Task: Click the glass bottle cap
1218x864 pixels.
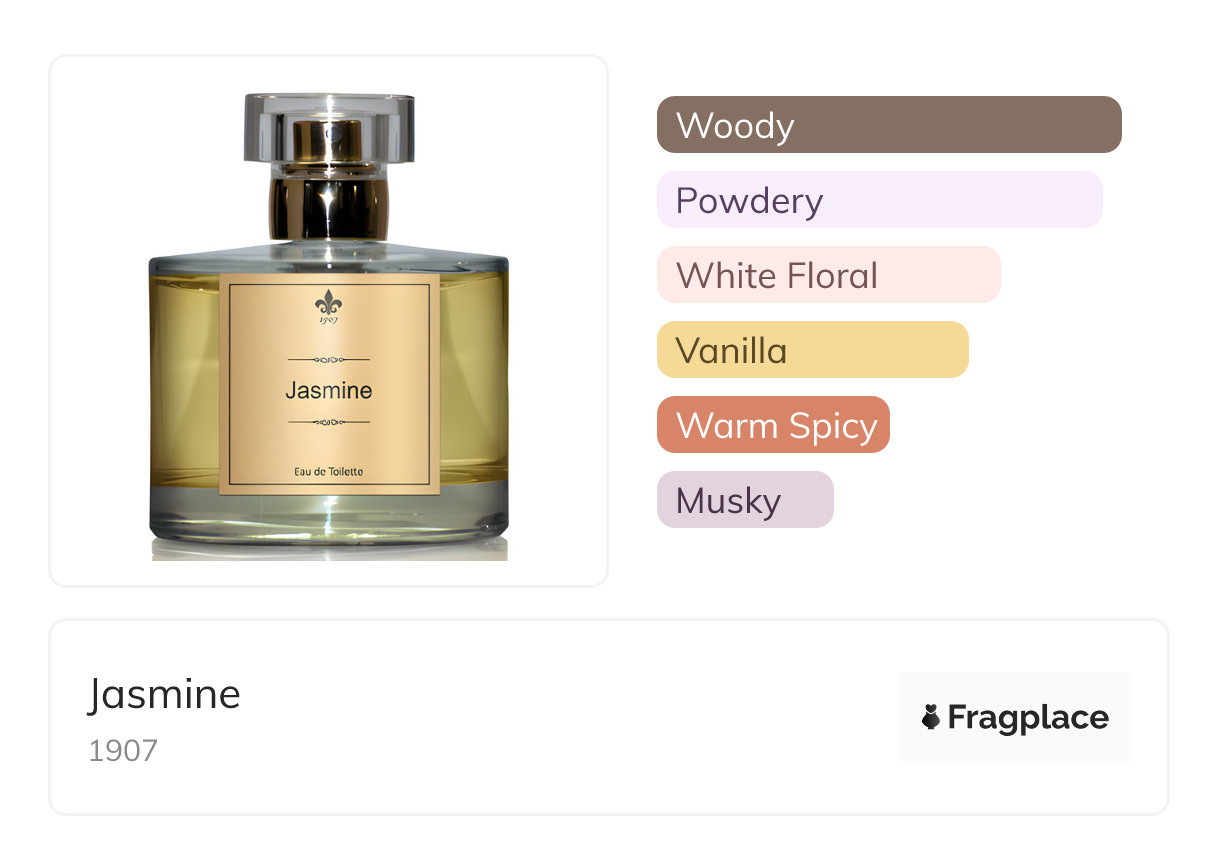Action: [x=329, y=127]
